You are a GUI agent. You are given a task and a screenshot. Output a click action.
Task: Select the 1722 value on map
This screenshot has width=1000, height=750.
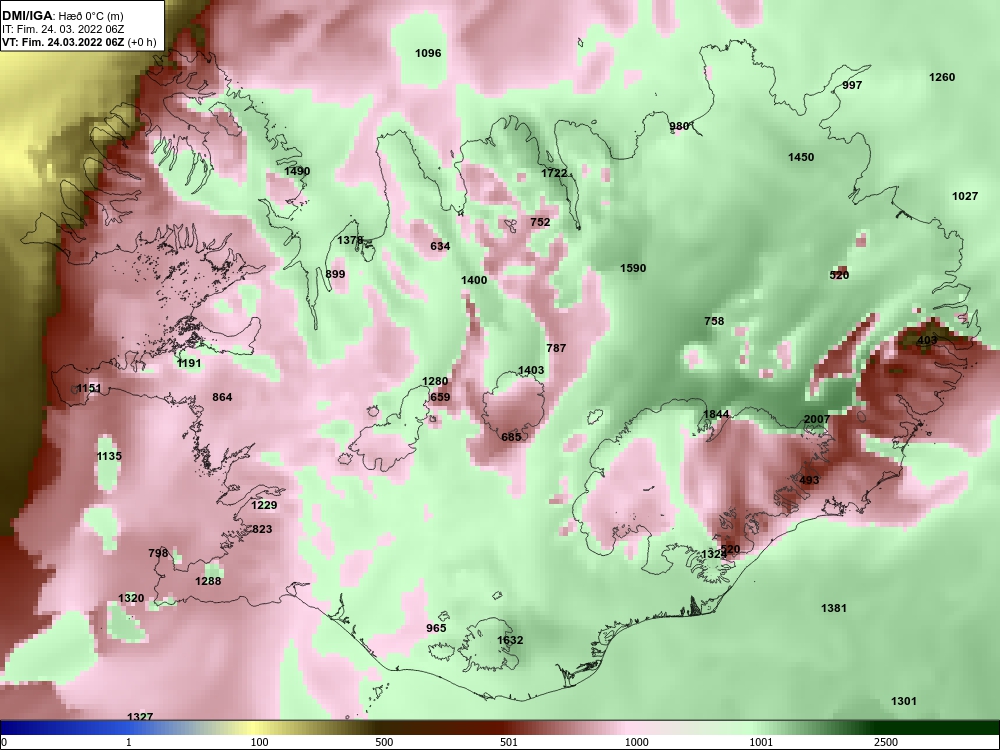pos(554,173)
